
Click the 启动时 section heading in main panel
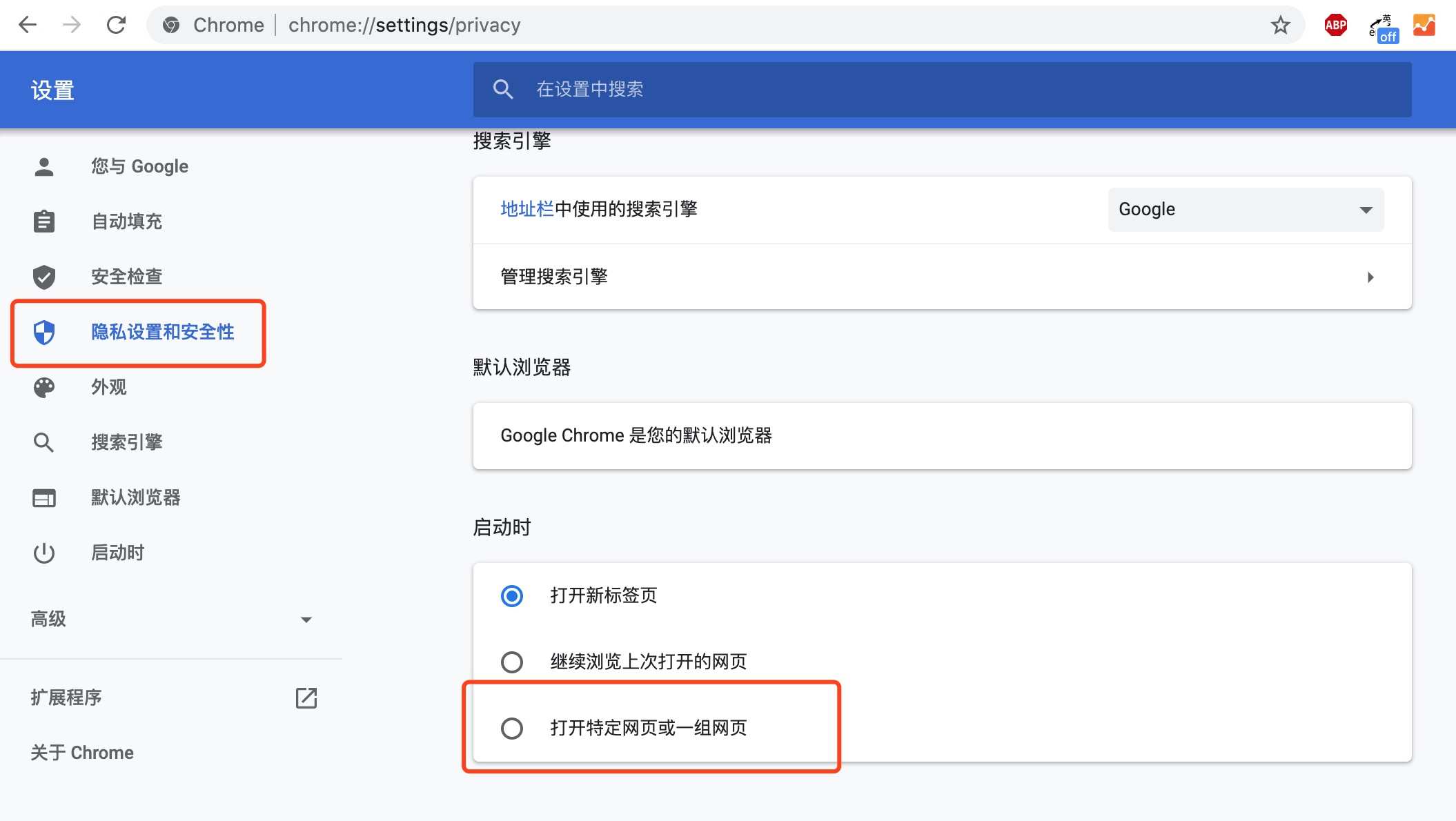point(502,527)
